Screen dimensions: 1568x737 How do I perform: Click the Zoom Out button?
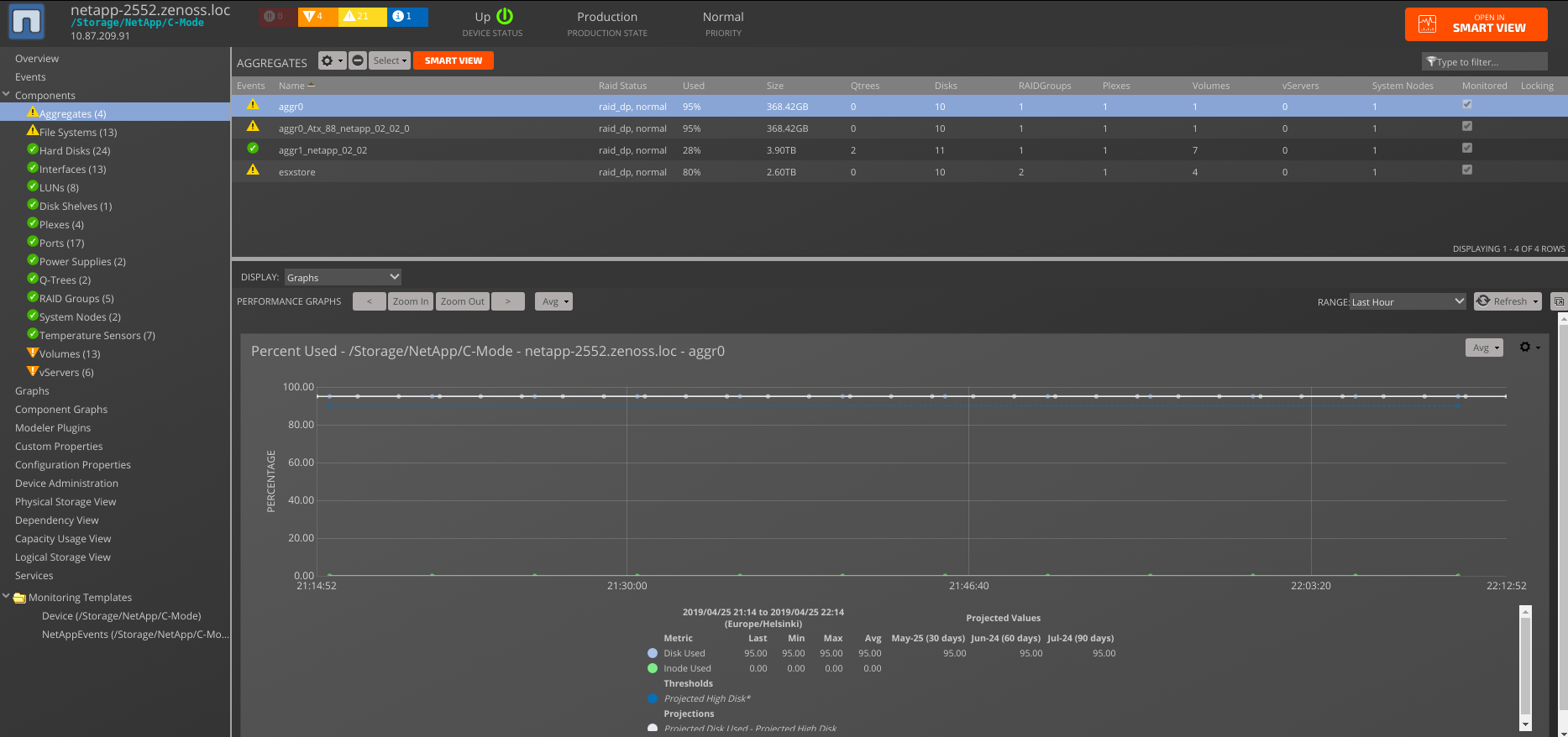pyautogui.click(x=463, y=301)
